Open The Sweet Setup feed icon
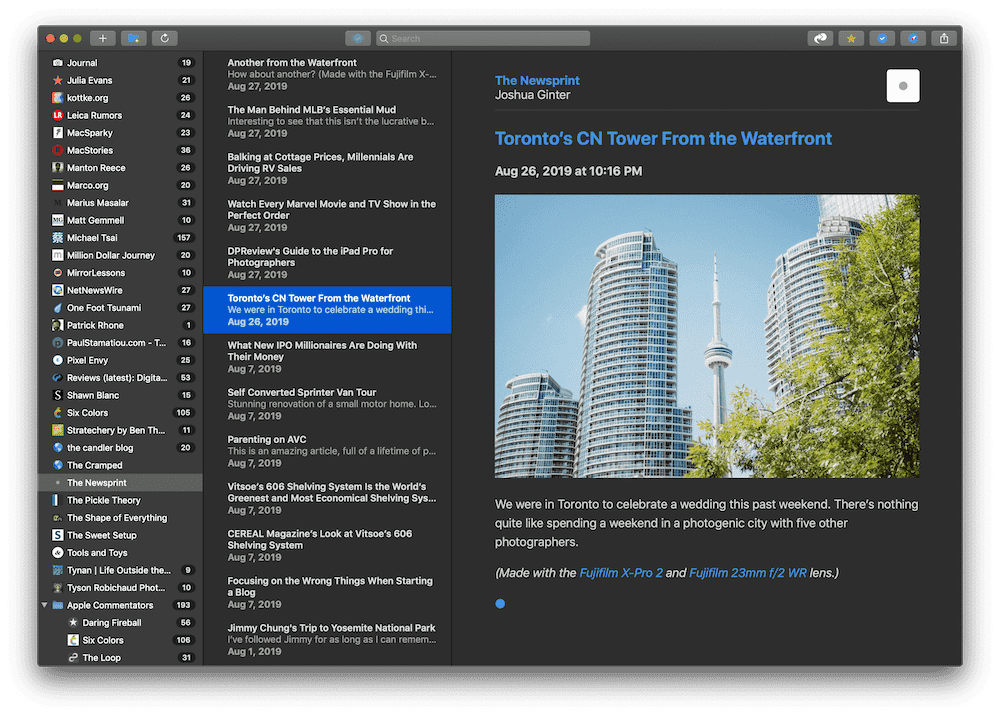 (57, 535)
